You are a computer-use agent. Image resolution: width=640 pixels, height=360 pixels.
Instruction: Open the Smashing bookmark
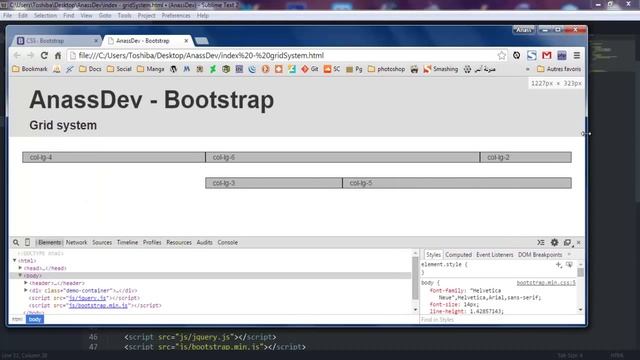pyautogui.click(x=441, y=69)
